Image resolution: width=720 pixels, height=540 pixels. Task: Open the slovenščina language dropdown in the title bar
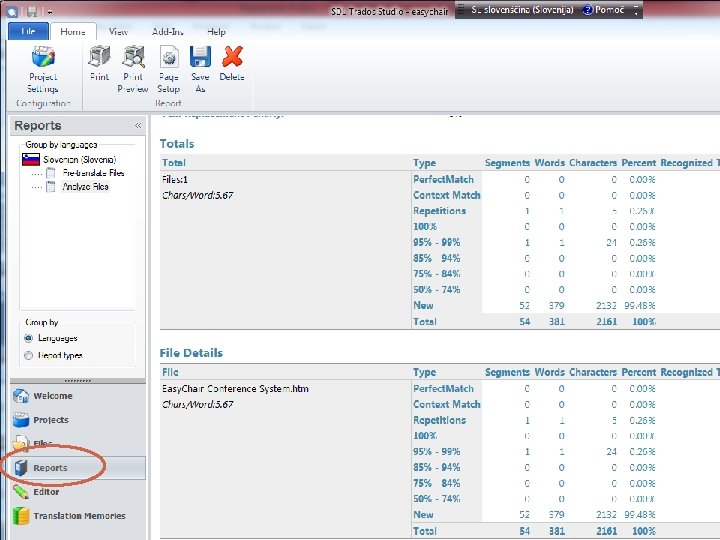point(522,10)
